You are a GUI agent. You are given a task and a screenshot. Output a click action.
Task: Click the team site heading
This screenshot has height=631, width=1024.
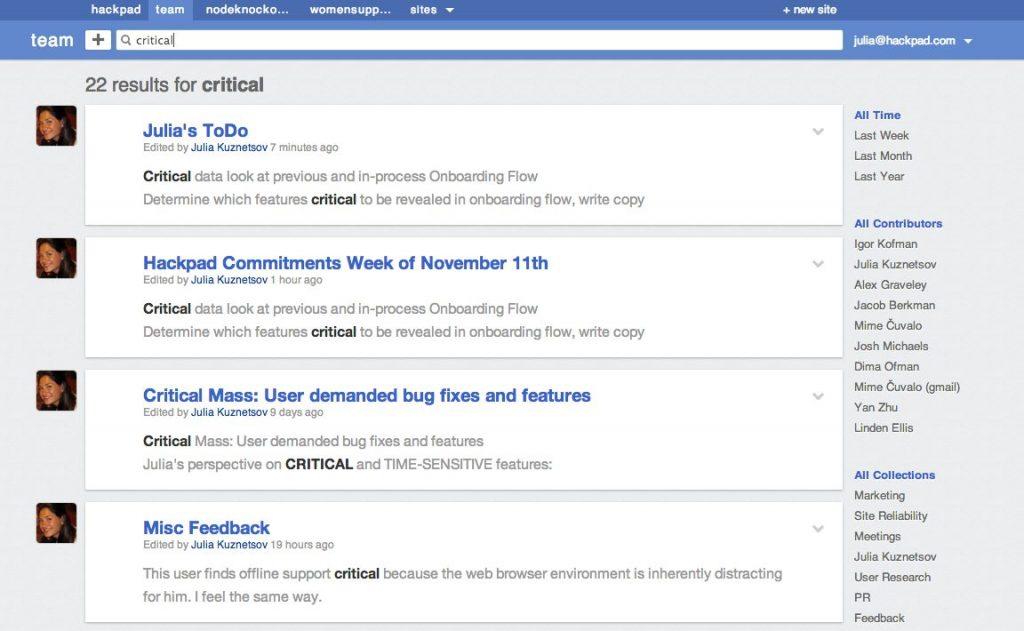click(52, 41)
